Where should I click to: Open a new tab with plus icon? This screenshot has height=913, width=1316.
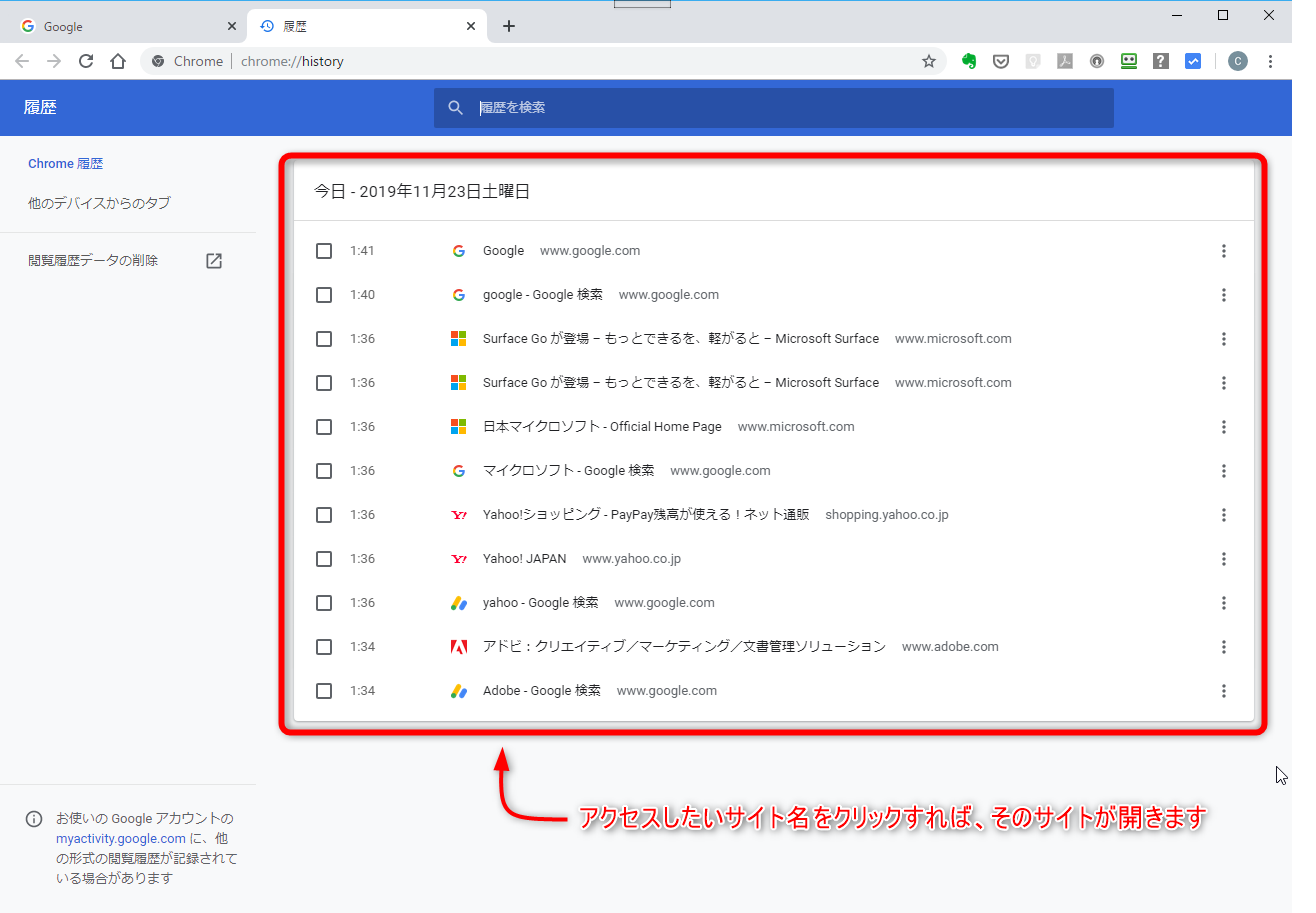click(509, 26)
